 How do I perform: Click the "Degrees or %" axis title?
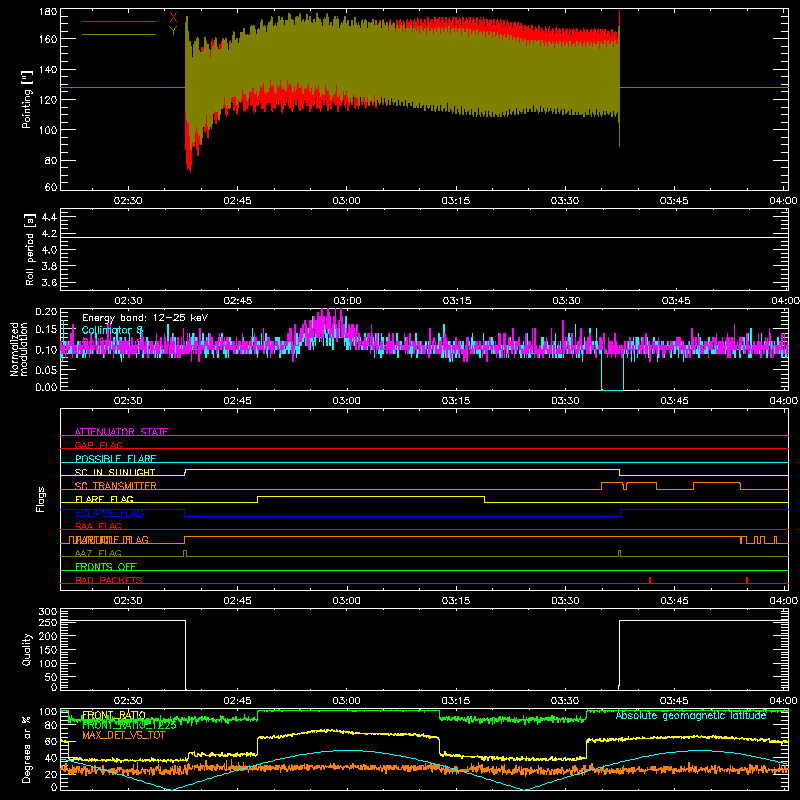[27, 749]
